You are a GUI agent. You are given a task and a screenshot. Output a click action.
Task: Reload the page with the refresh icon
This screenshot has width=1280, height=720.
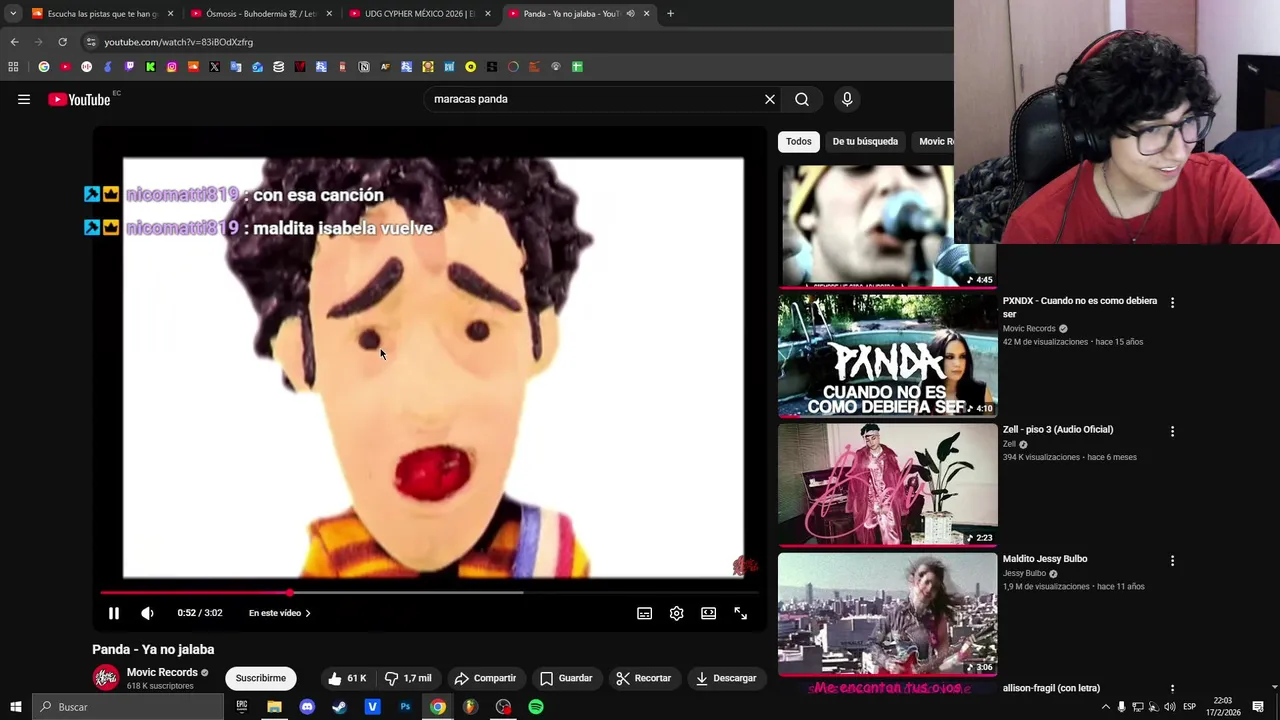click(62, 42)
